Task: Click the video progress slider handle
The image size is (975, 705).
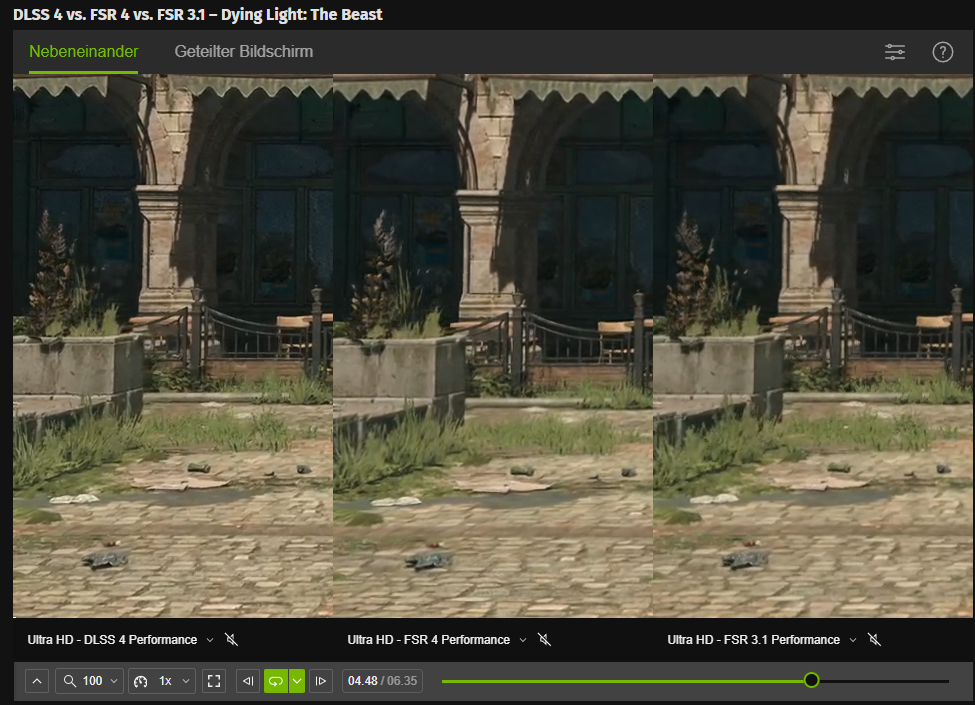Action: pos(811,679)
